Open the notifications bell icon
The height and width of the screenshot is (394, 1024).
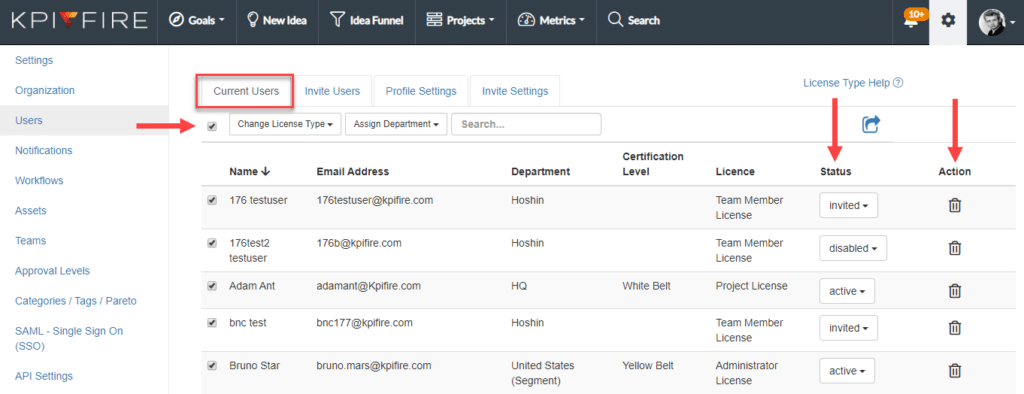(910, 21)
